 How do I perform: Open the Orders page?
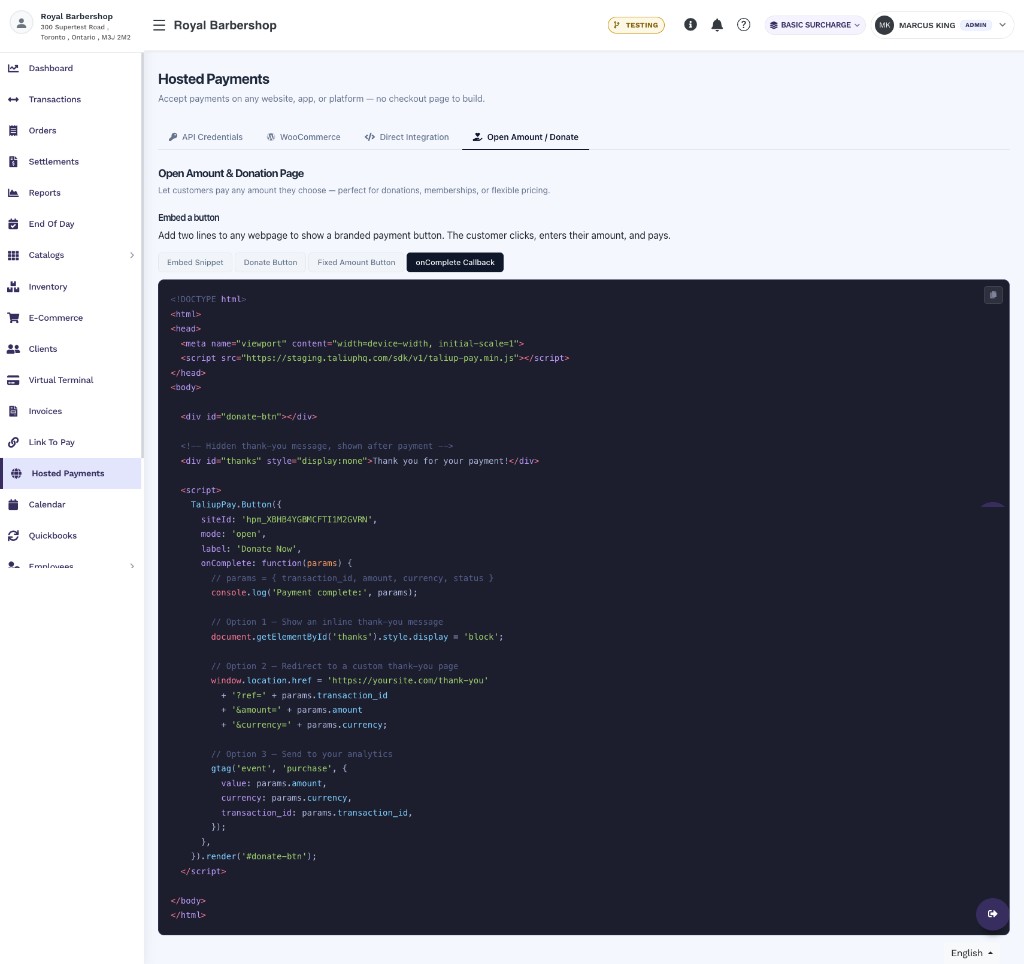pos(42,131)
